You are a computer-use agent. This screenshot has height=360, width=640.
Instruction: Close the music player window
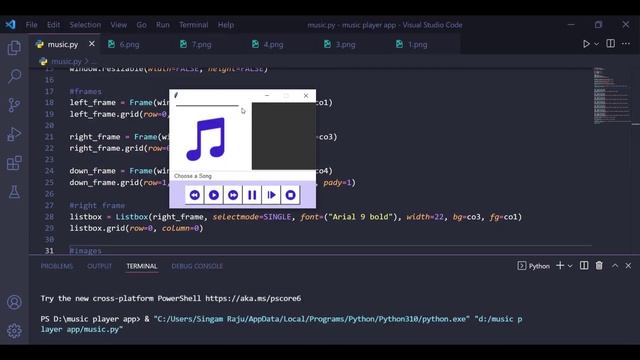(306, 96)
